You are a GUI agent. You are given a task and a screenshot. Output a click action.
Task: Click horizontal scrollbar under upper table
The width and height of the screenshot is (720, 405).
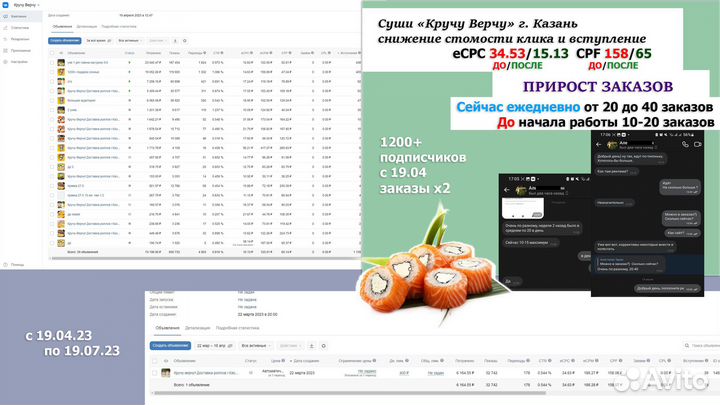pyautogui.click(x=205, y=258)
